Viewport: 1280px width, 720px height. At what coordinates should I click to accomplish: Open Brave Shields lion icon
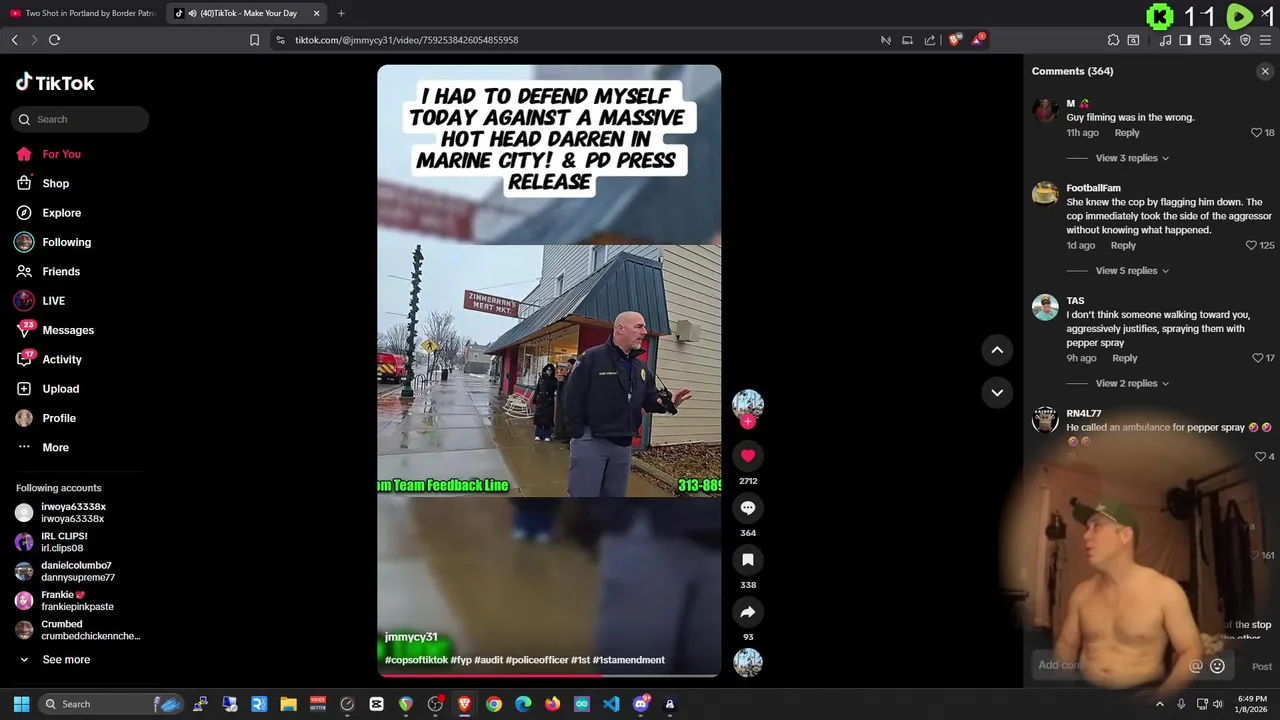(954, 40)
